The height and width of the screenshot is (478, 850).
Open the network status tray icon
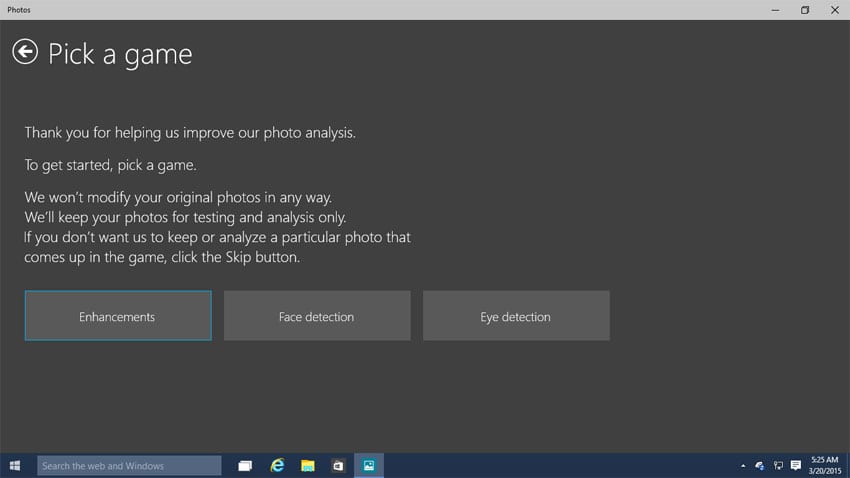pyautogui.click(x=778, y=466)
